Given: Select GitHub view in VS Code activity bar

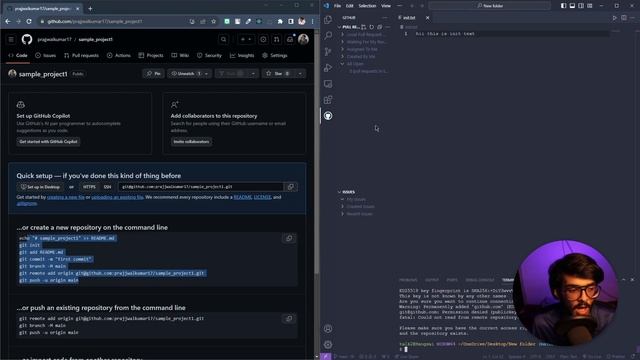Looking at the screenshot, I should point(328,116).
